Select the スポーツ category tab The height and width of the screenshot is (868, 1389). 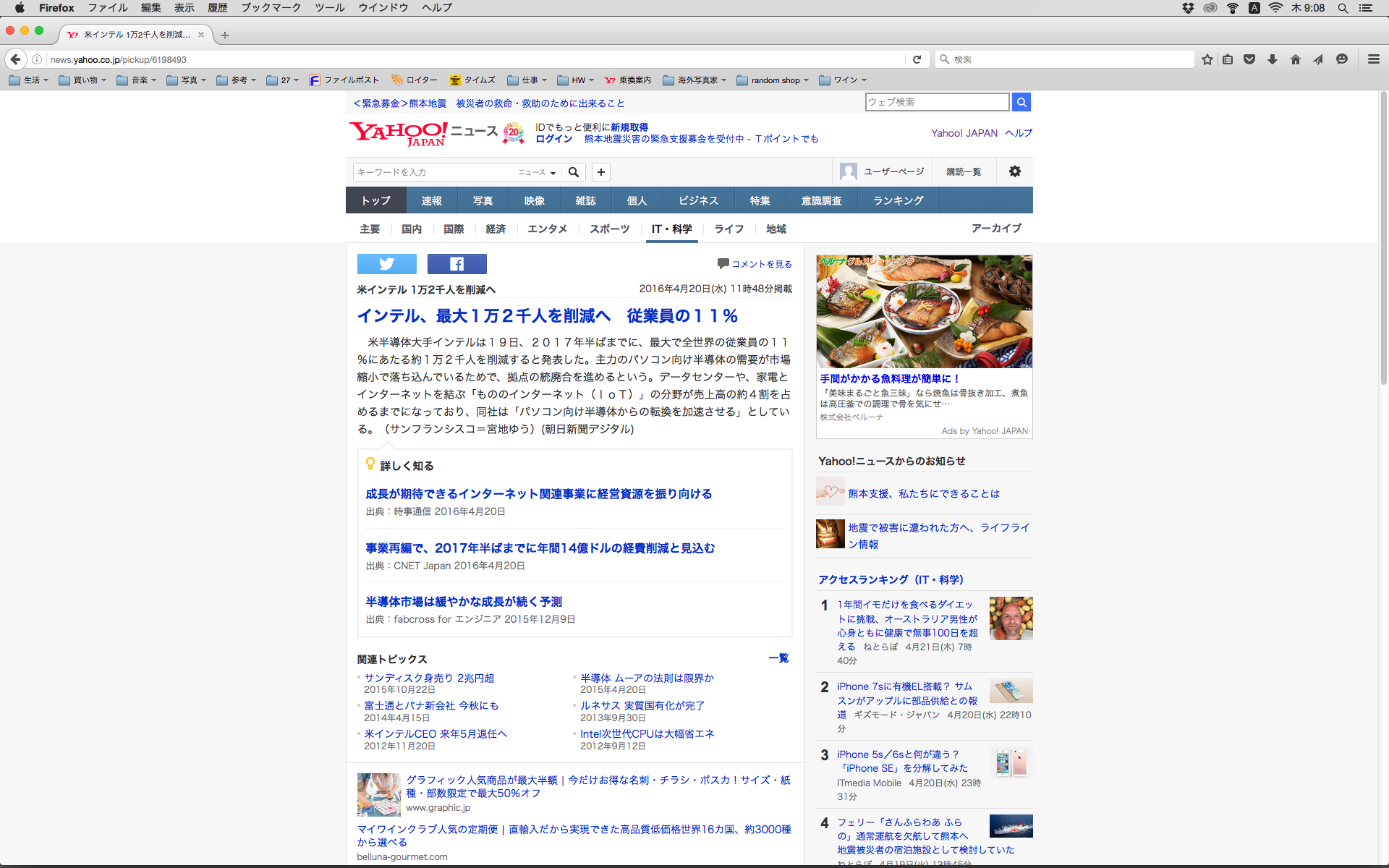(609, 229)
